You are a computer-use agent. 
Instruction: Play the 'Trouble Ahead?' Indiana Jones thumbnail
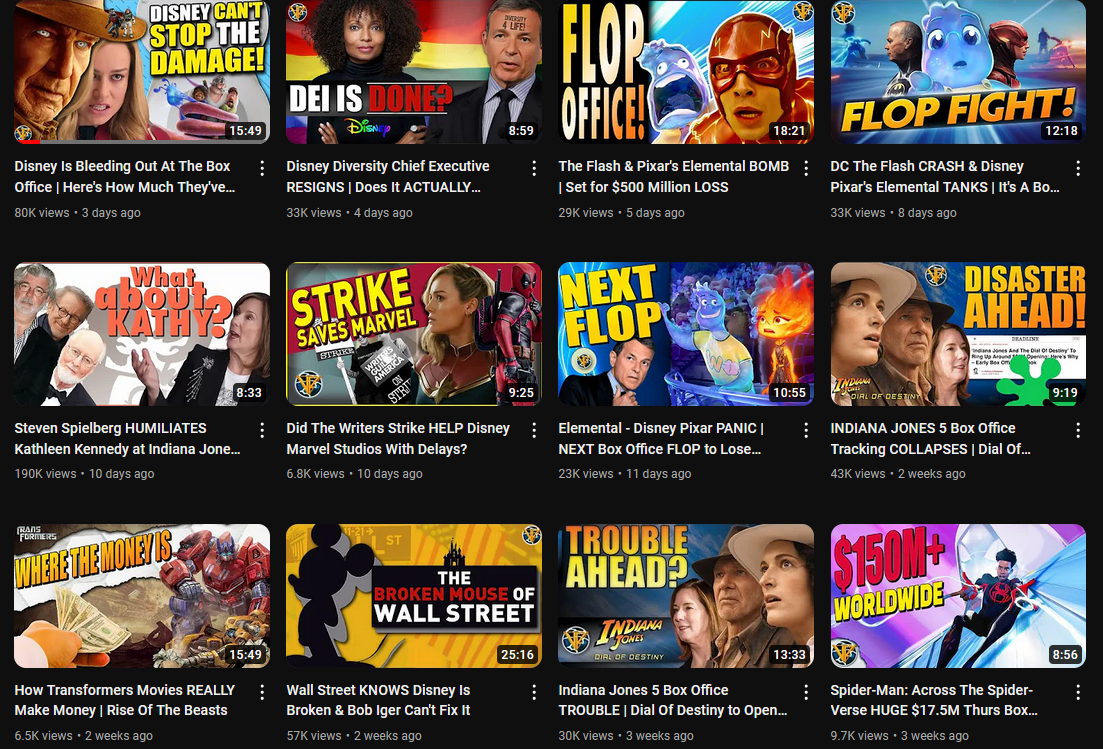click(686, 596)
